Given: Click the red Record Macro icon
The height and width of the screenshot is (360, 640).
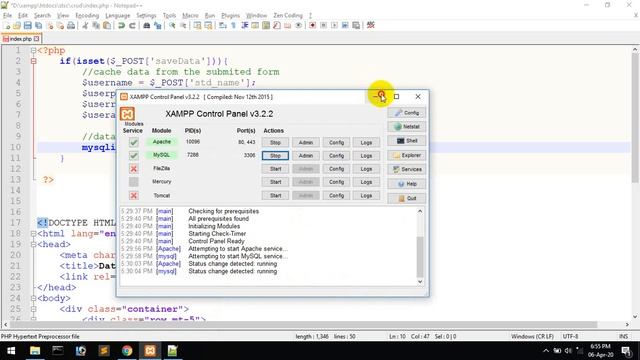Looking at the screenshot, I should pos(312,25).
